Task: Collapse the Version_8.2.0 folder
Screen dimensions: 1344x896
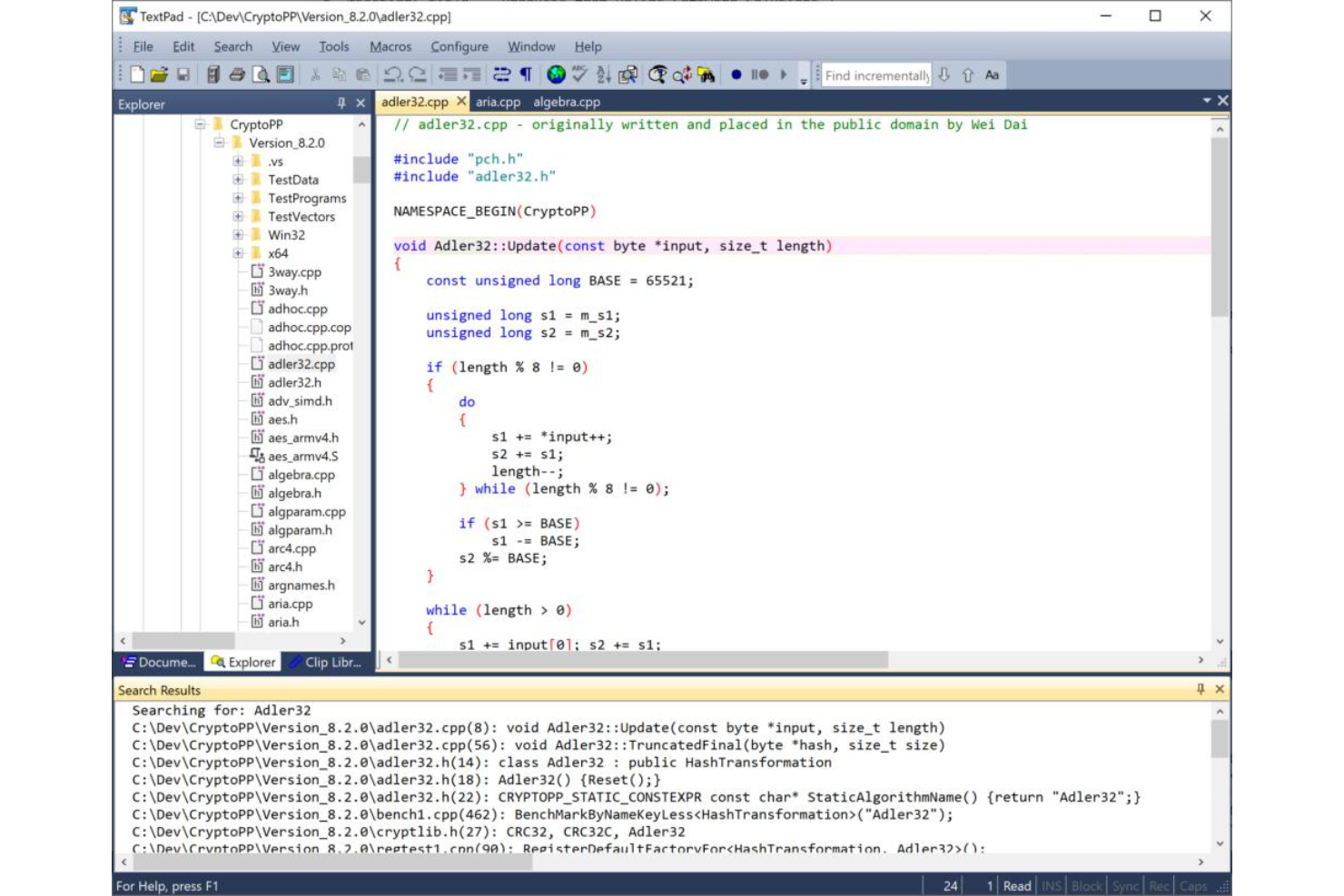Action: click(217, 143)
